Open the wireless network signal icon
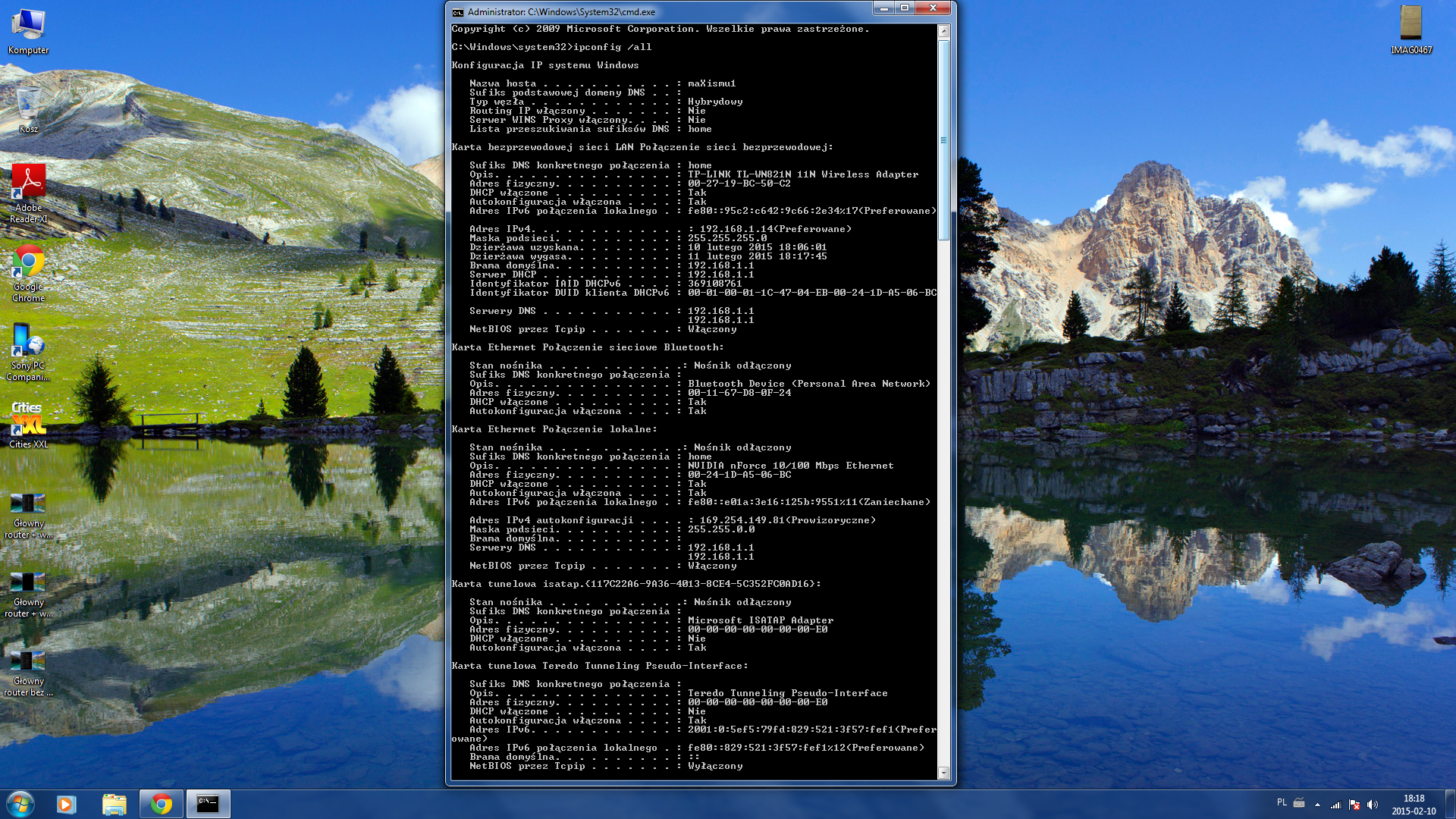The image size is (1456, 819). 1335,805
